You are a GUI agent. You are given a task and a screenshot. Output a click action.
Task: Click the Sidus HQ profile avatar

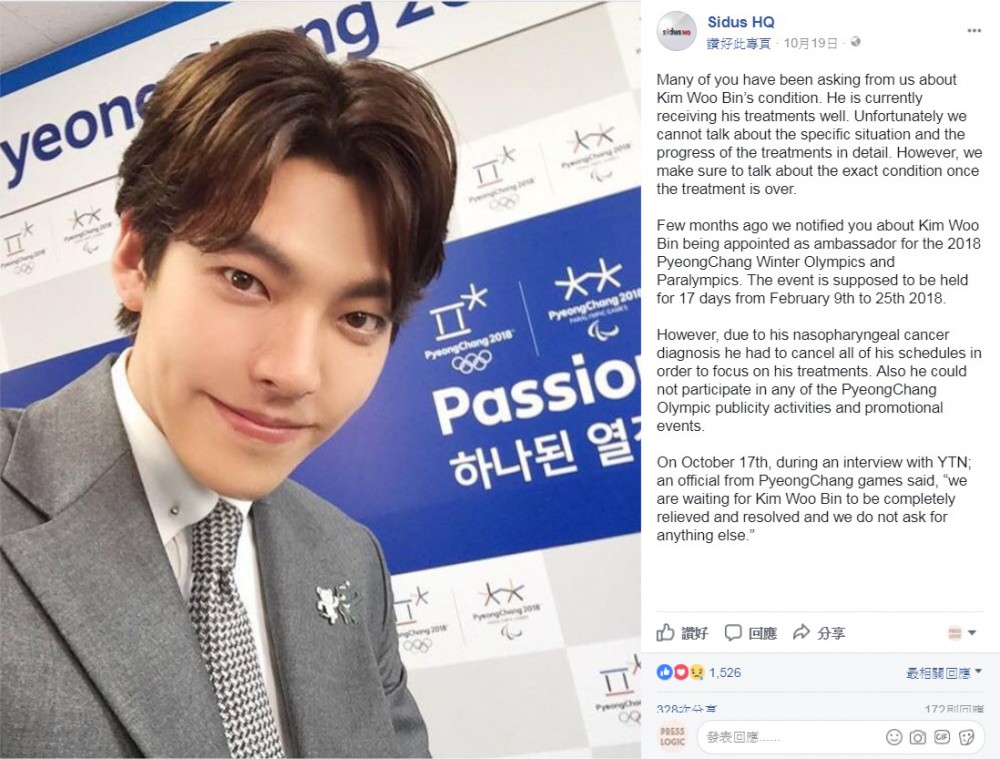click(x=677, y=31)
